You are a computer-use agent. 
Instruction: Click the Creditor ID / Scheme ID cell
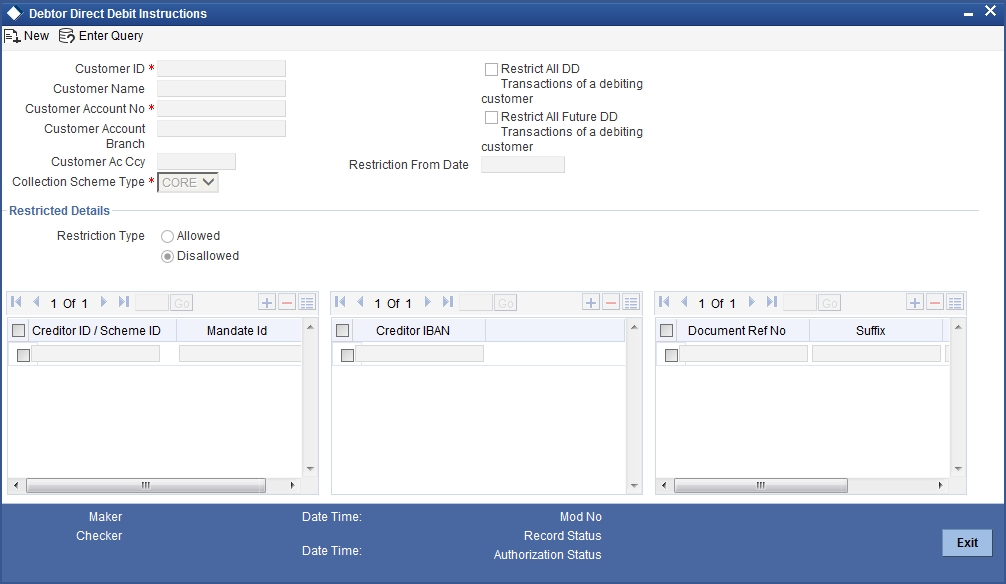point(96,354)
